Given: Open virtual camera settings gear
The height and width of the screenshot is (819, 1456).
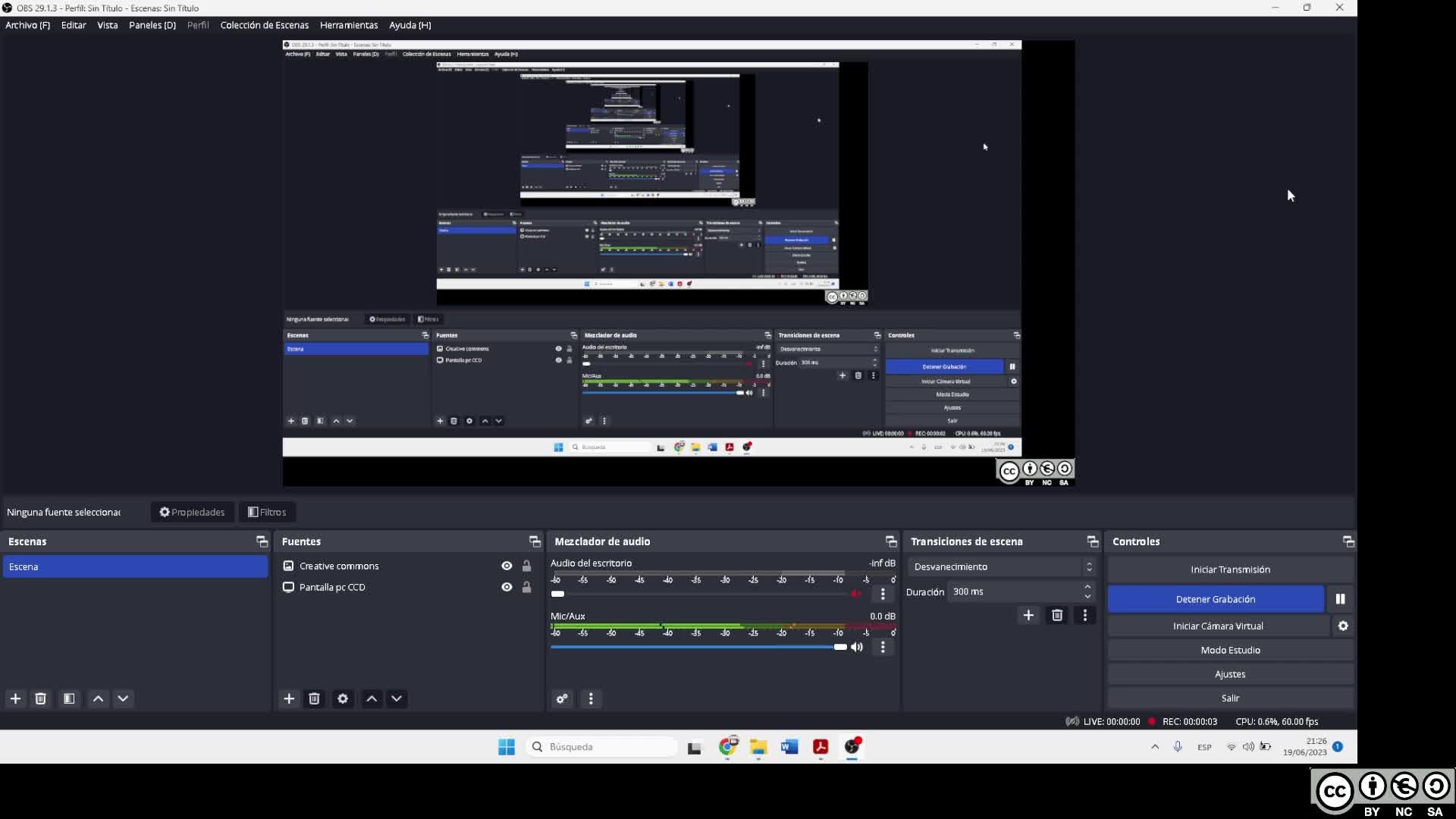Looking at the screenshot, I should click(1343, 626).
